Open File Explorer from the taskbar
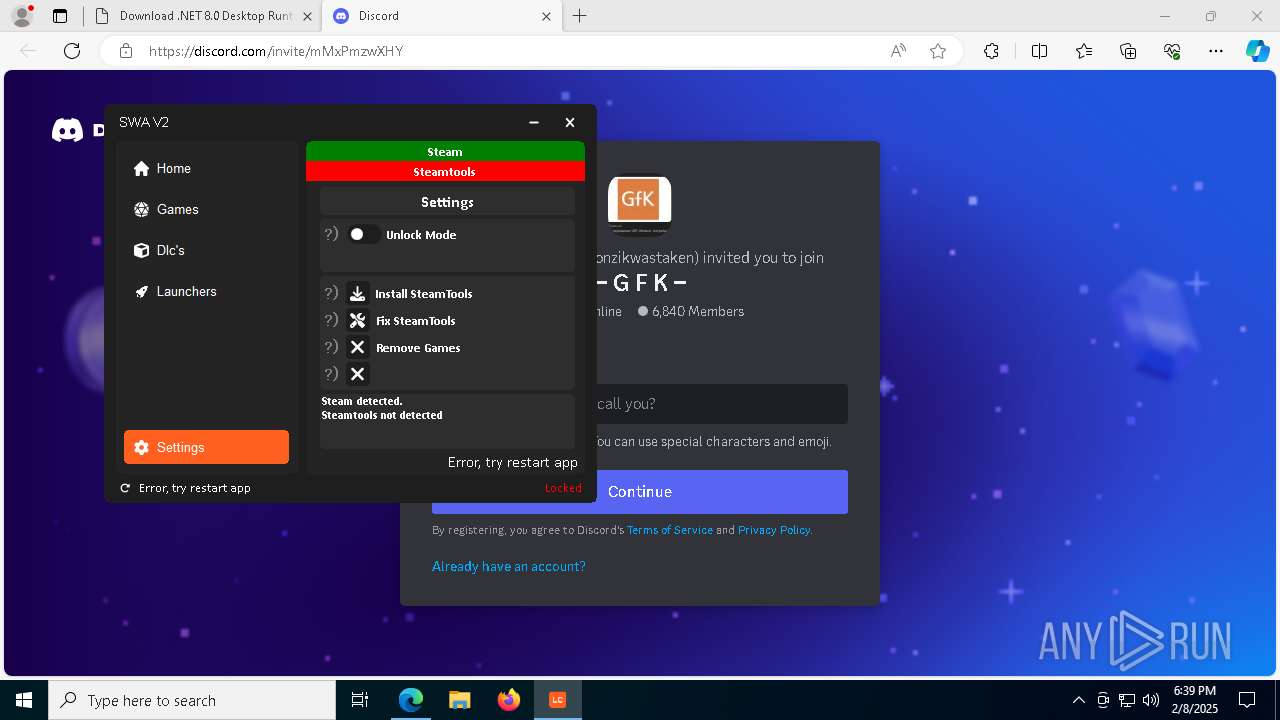 (x=459, y=700)
